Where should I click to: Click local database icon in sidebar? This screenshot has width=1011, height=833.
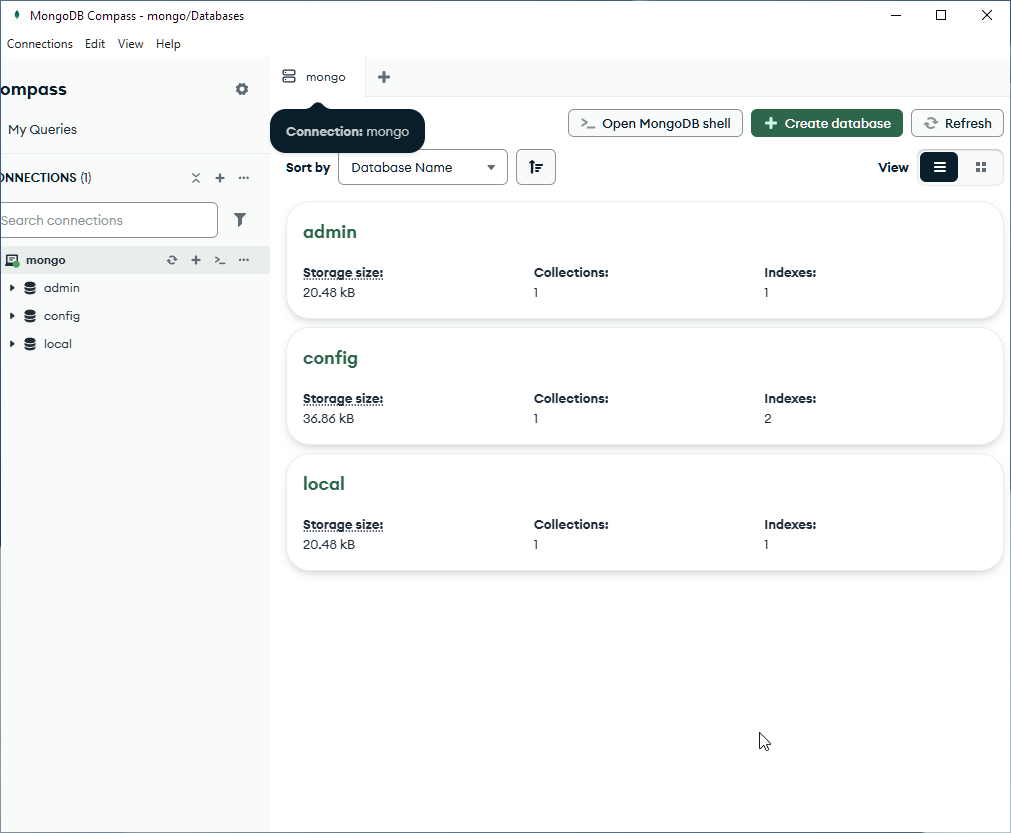30,344
